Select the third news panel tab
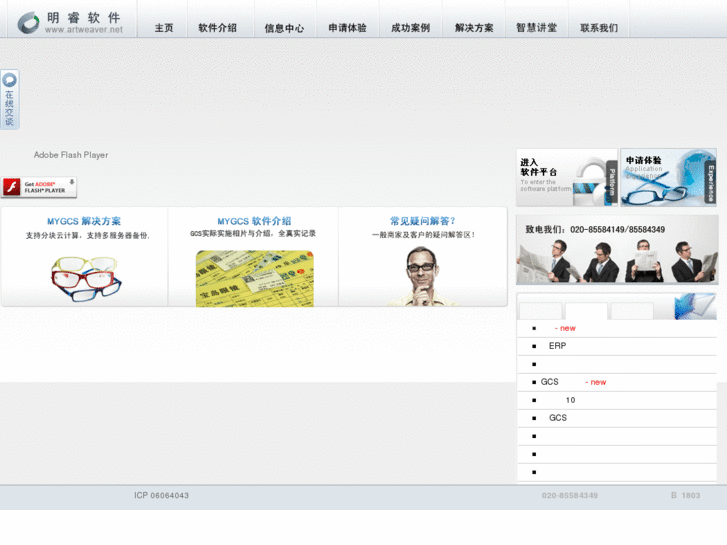The image size is (727, 545). pyautogui.click(x=632, y=311)
